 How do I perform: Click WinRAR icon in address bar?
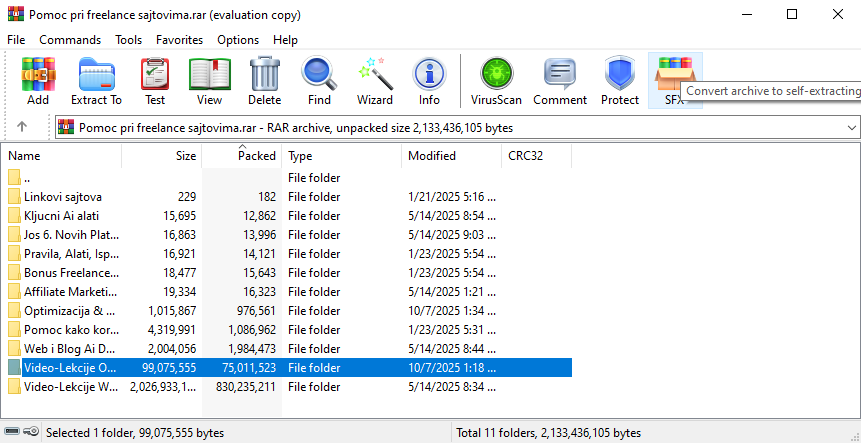[x=66, y=128]
